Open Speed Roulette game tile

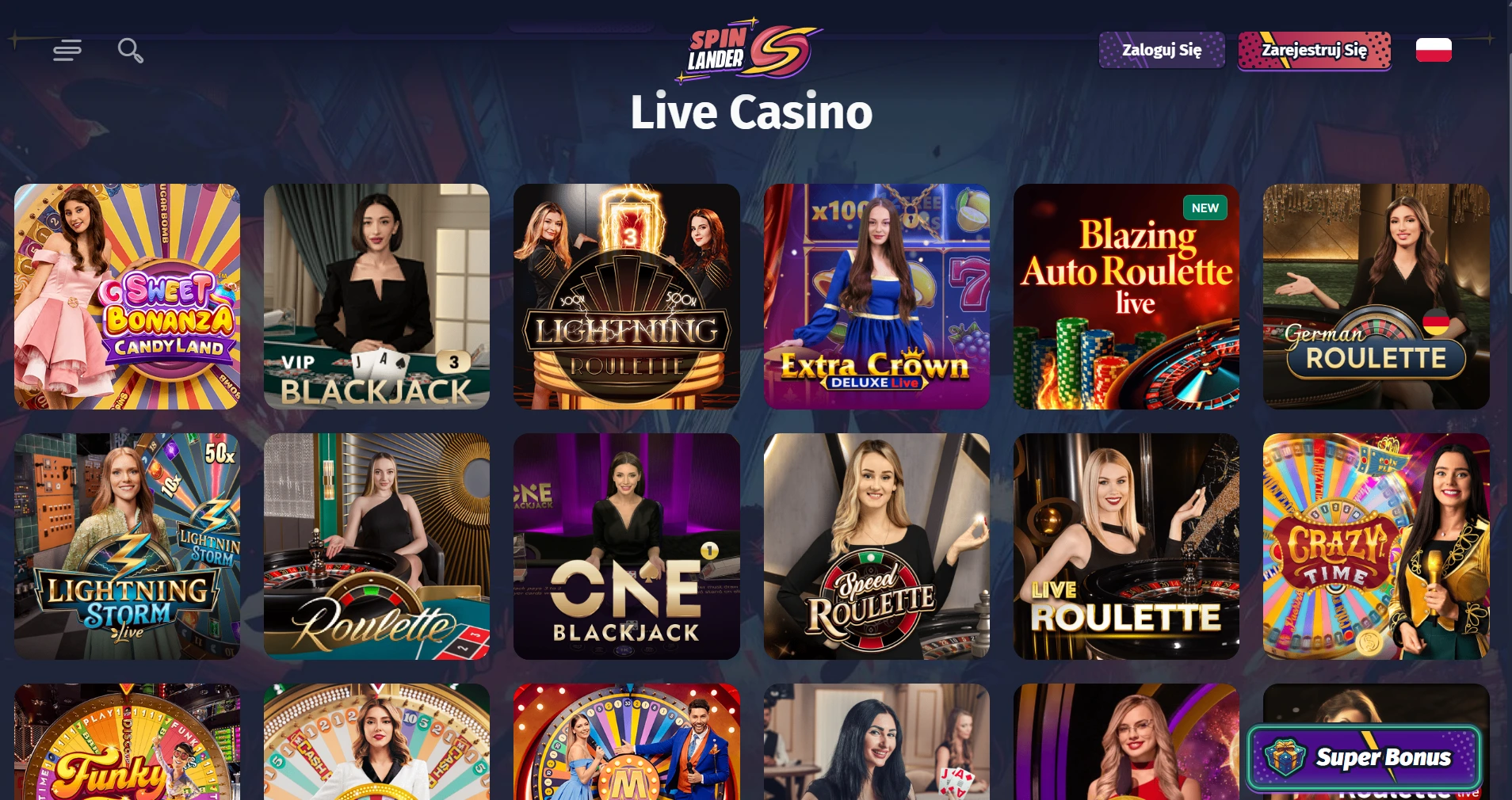coord(876,547)
